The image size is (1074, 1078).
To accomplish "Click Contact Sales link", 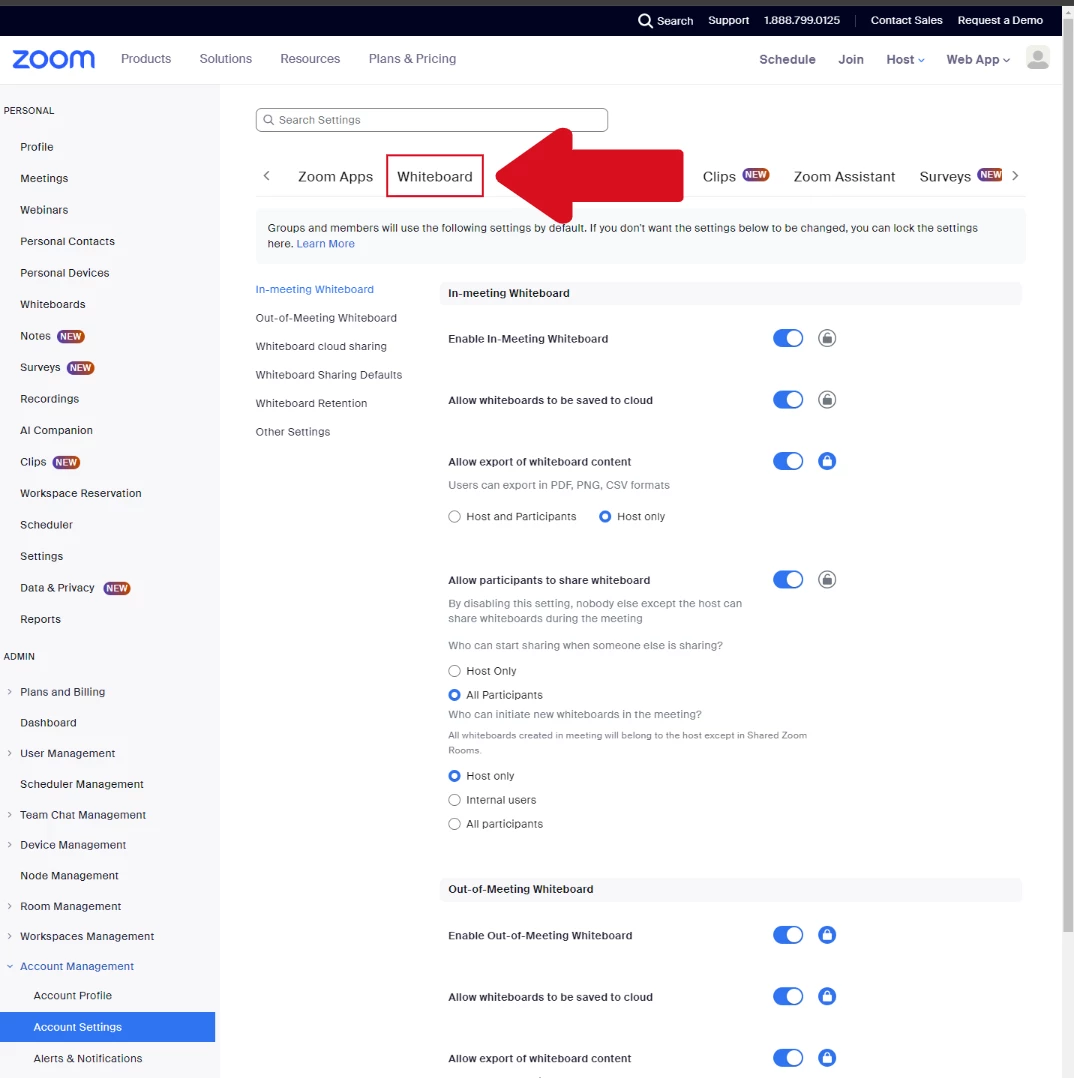I will (906, 21).
